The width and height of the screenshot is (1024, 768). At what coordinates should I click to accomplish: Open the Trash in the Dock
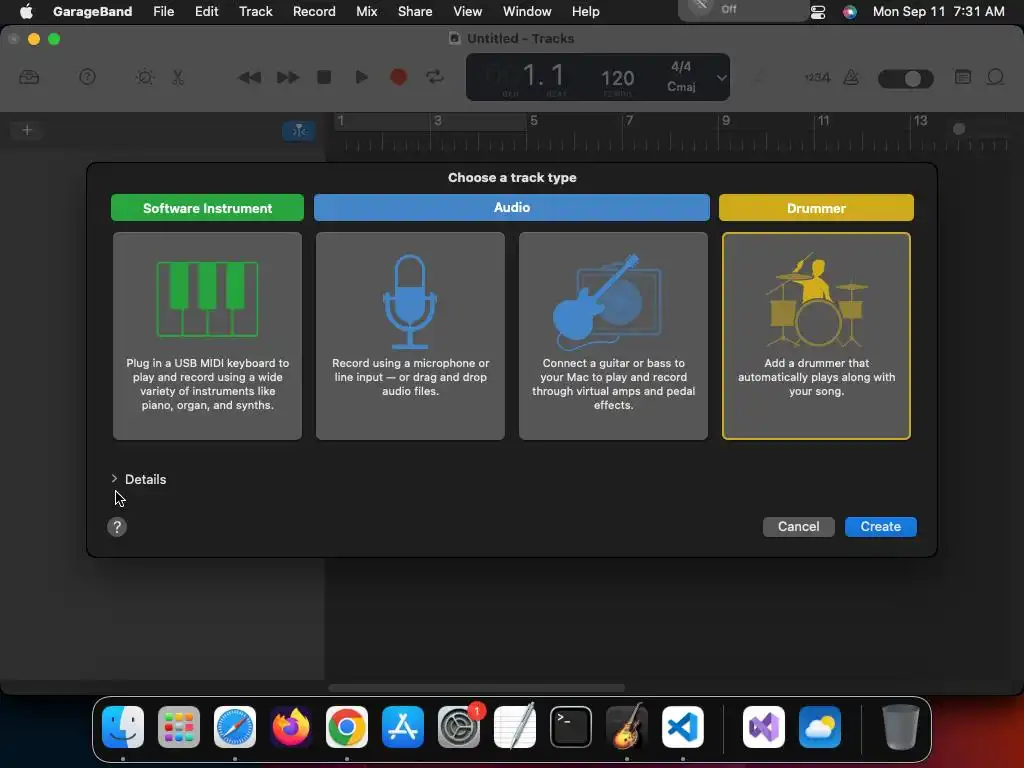tap(901, 727)
